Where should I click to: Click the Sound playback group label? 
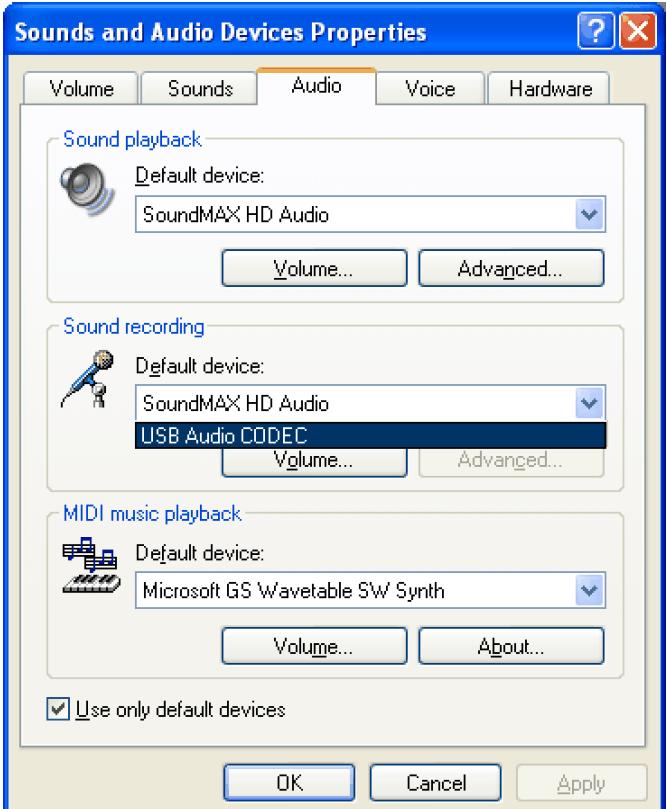click(x=132, y=139)
